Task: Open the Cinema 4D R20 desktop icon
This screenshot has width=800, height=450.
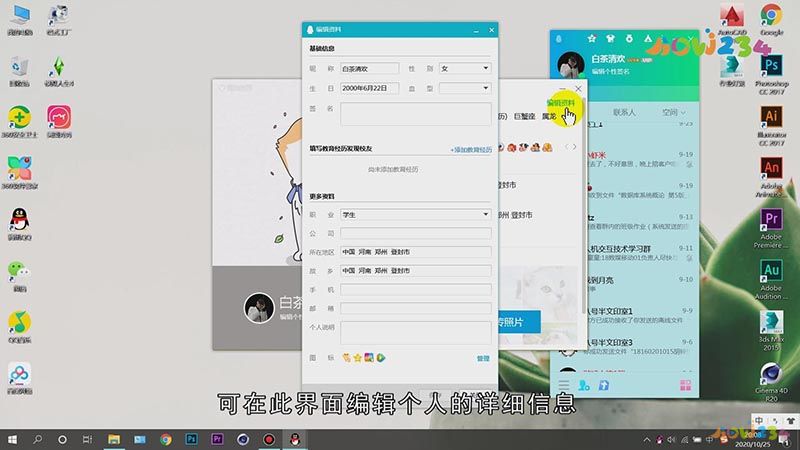Action: (771, 382)
